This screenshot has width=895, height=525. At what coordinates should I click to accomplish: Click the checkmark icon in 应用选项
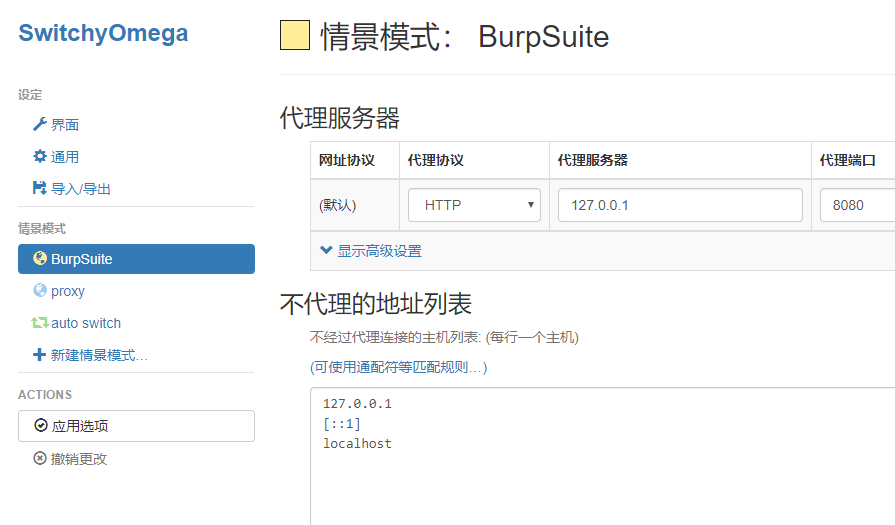pyautogui.click(x=41, y=425)
